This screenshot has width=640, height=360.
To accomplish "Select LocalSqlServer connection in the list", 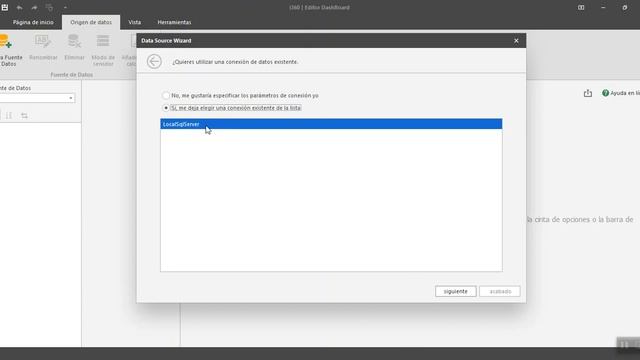I will [331, 124].
